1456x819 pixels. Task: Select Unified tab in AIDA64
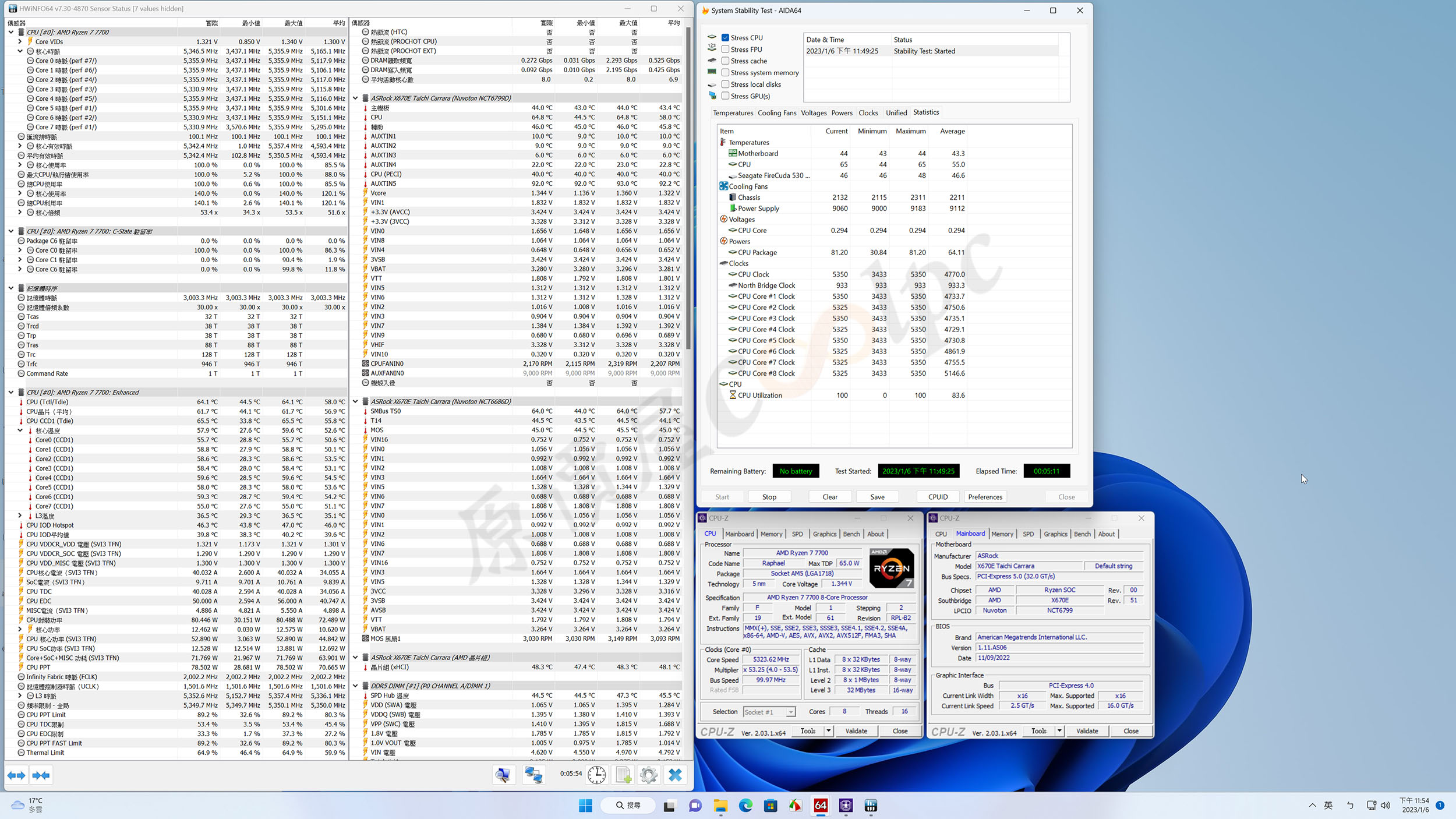(896, 113)
